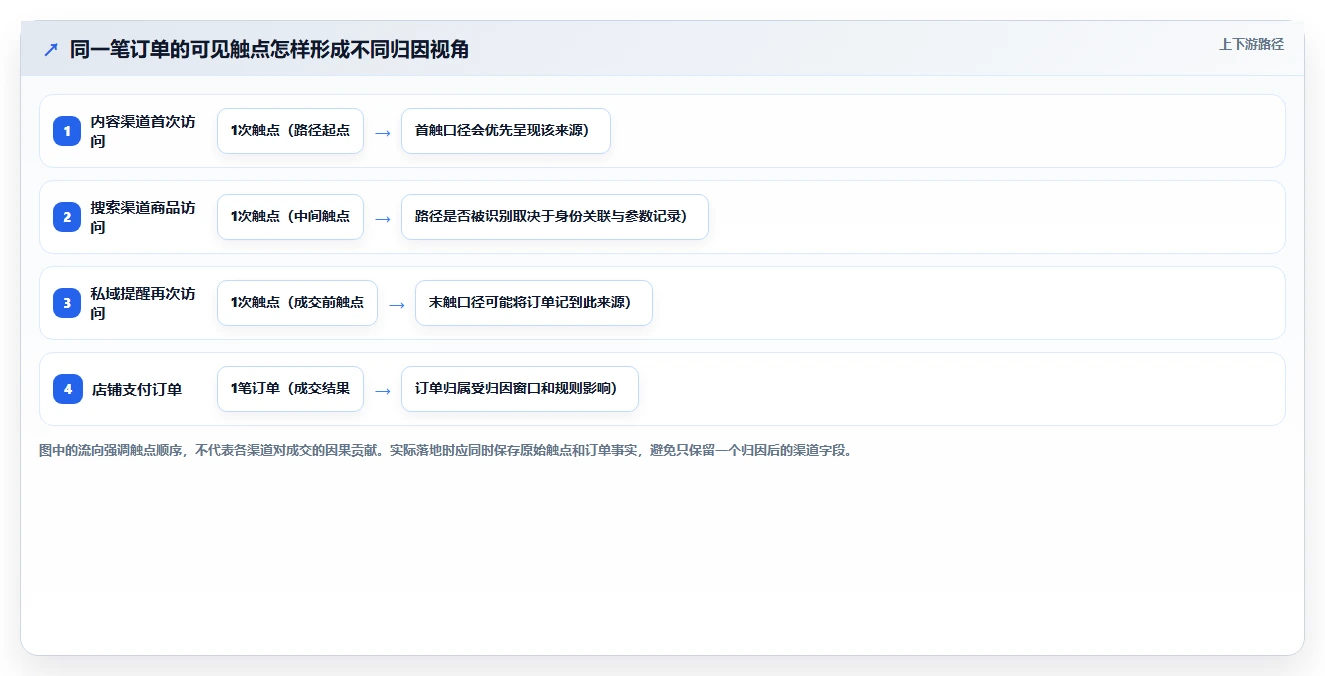Click the step 4 number badge
Viewport: 1325px width, 676px height.
67,389
